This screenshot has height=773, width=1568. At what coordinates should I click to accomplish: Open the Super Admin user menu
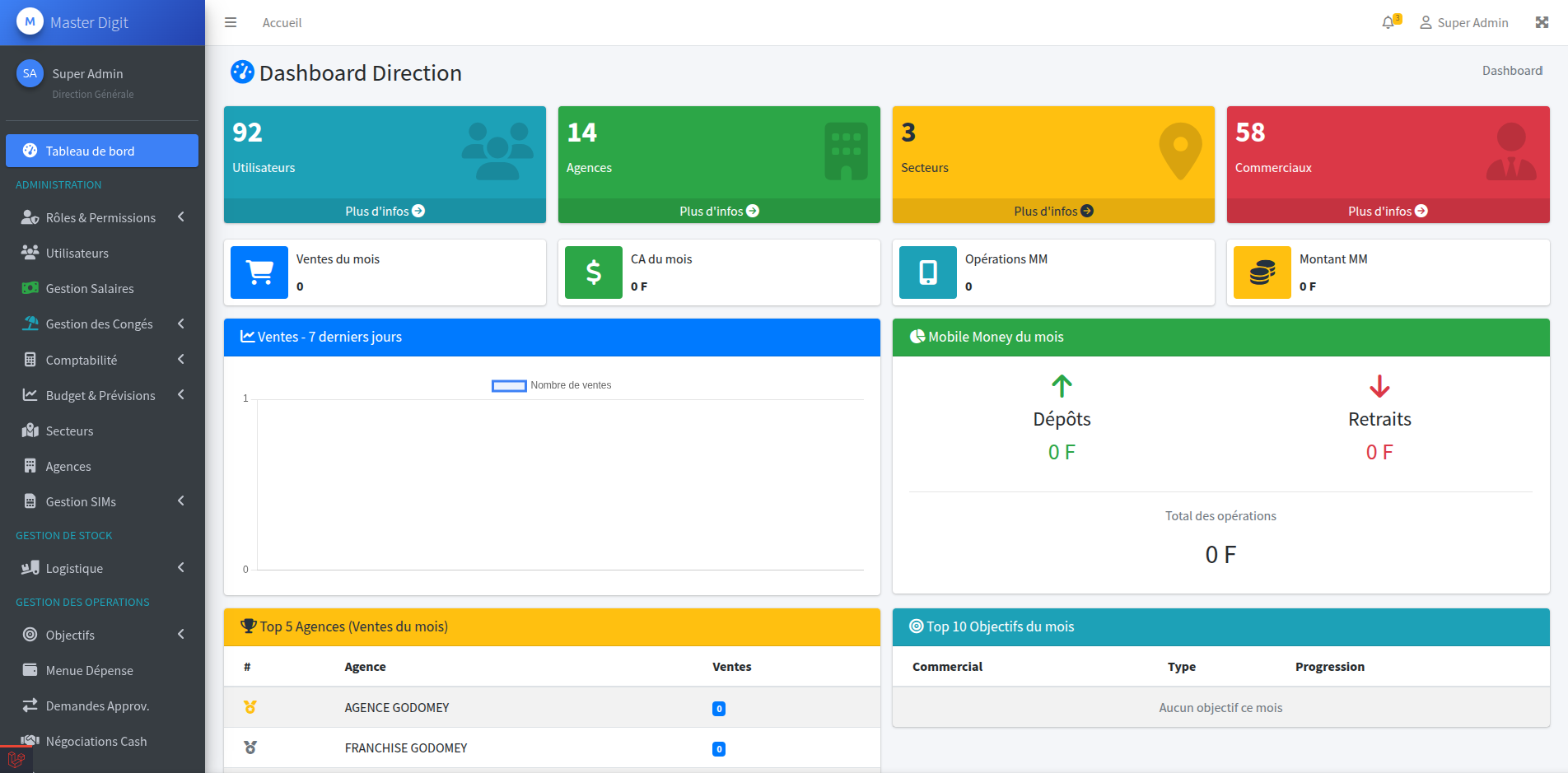[x=1464, y=23]
